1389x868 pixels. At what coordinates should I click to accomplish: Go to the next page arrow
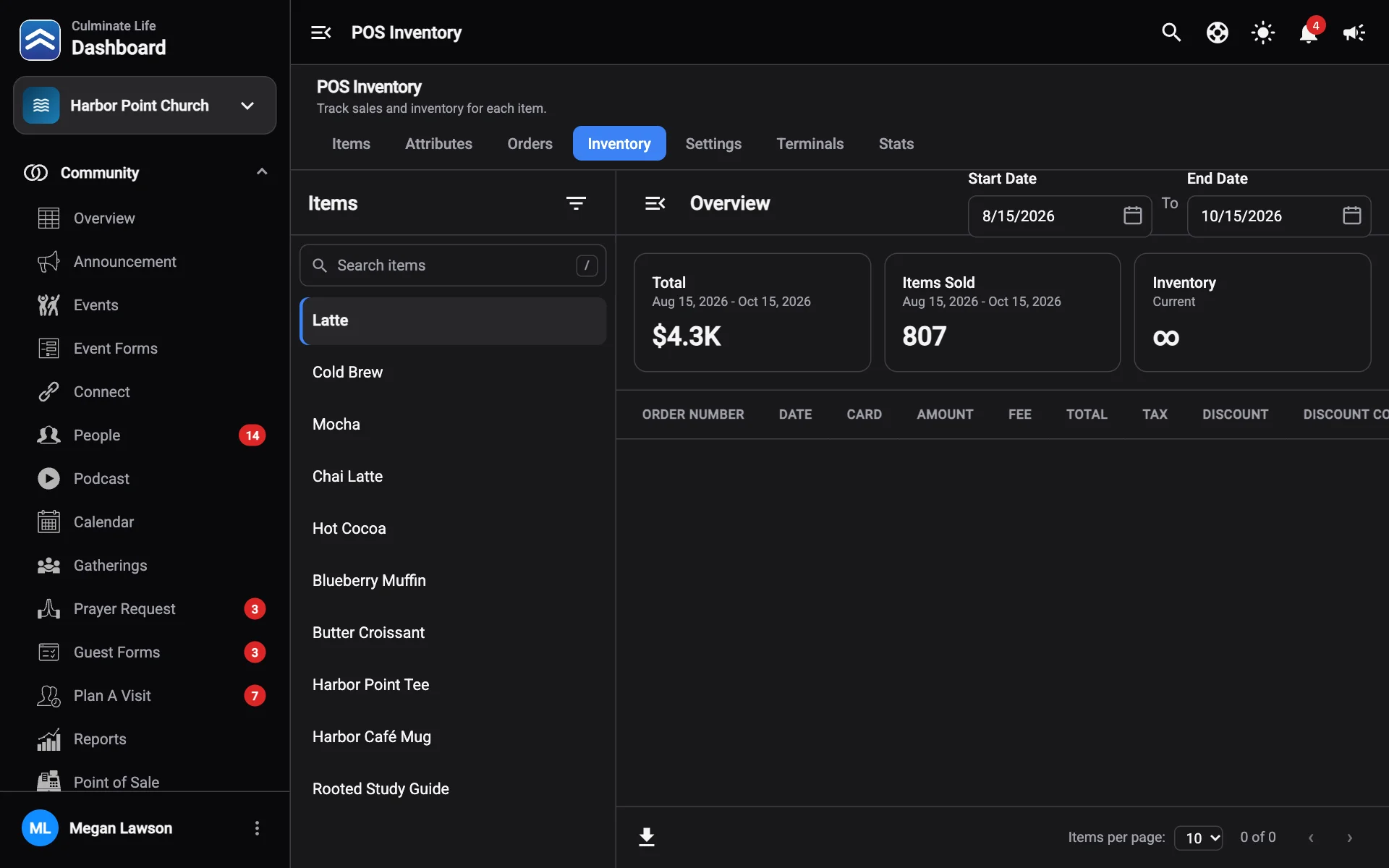click(x=1349, y=838)
